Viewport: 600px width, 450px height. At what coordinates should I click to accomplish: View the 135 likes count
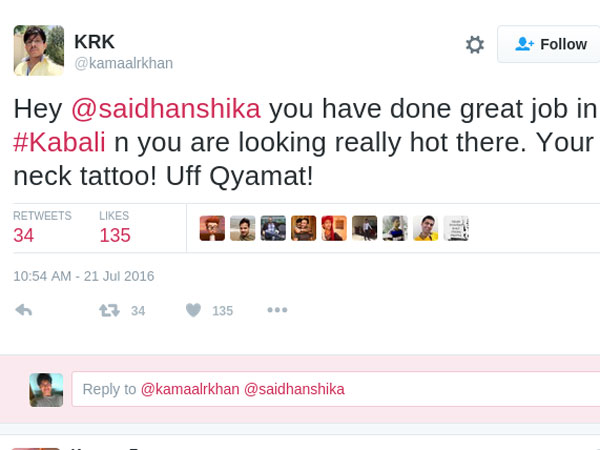115,236
